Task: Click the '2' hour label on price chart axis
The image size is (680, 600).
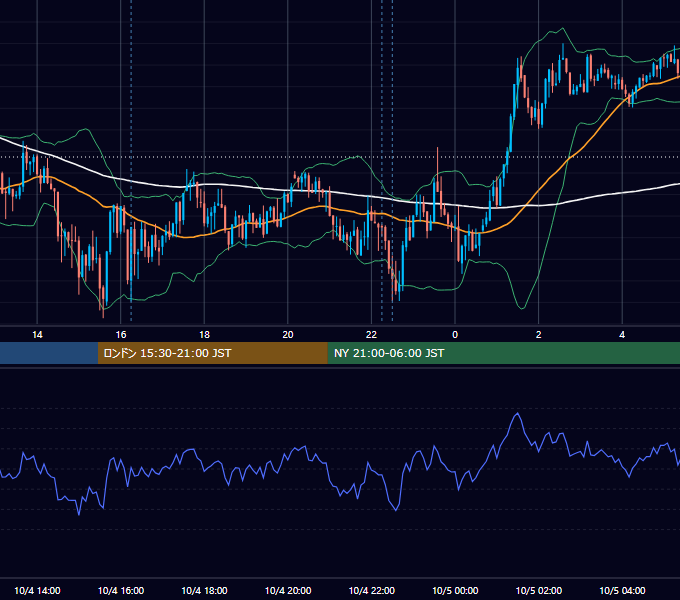Action: point(539,335)
